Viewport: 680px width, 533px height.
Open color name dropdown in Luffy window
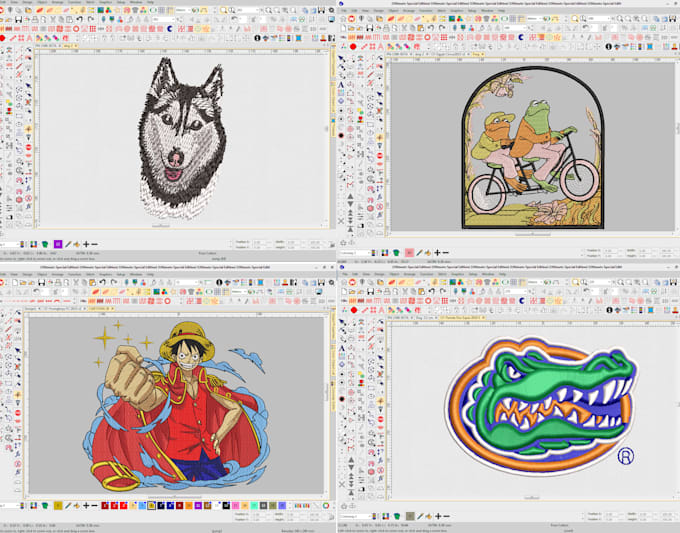click(x=10, y=505)
